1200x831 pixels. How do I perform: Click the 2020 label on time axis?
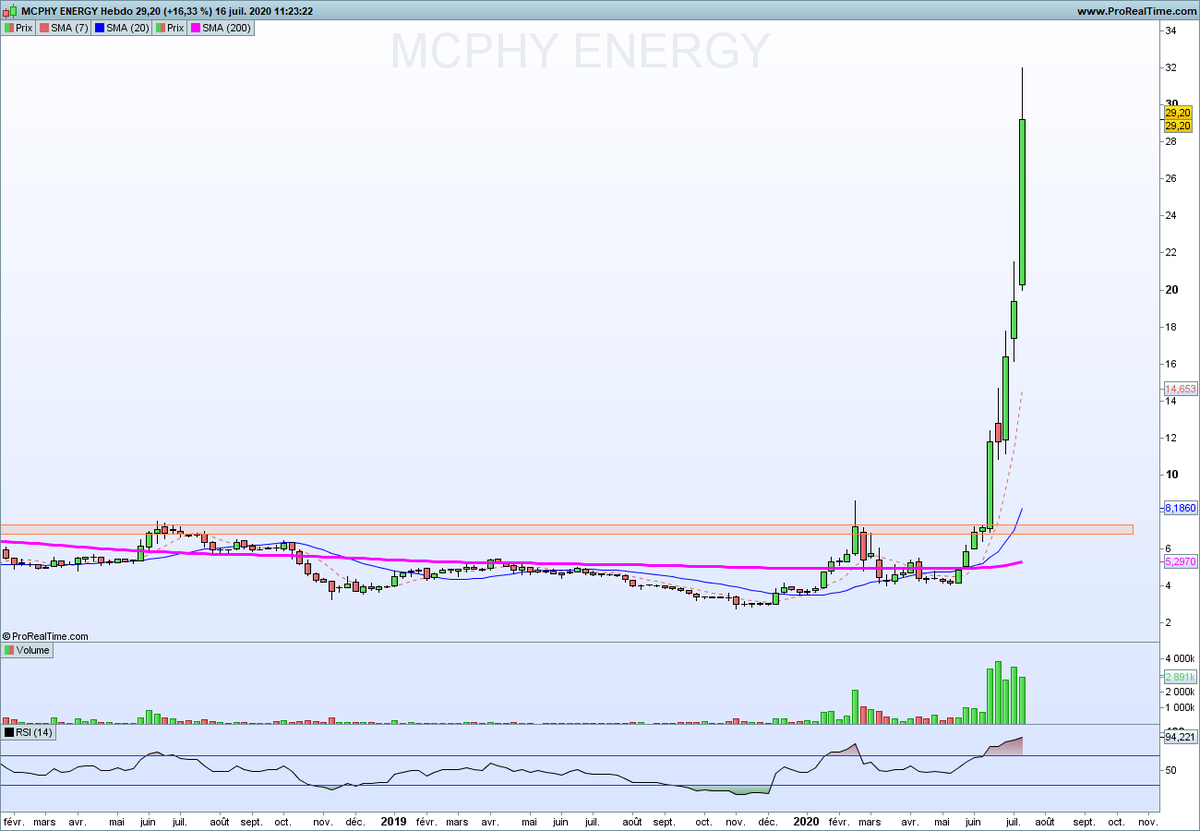[806, 821]
